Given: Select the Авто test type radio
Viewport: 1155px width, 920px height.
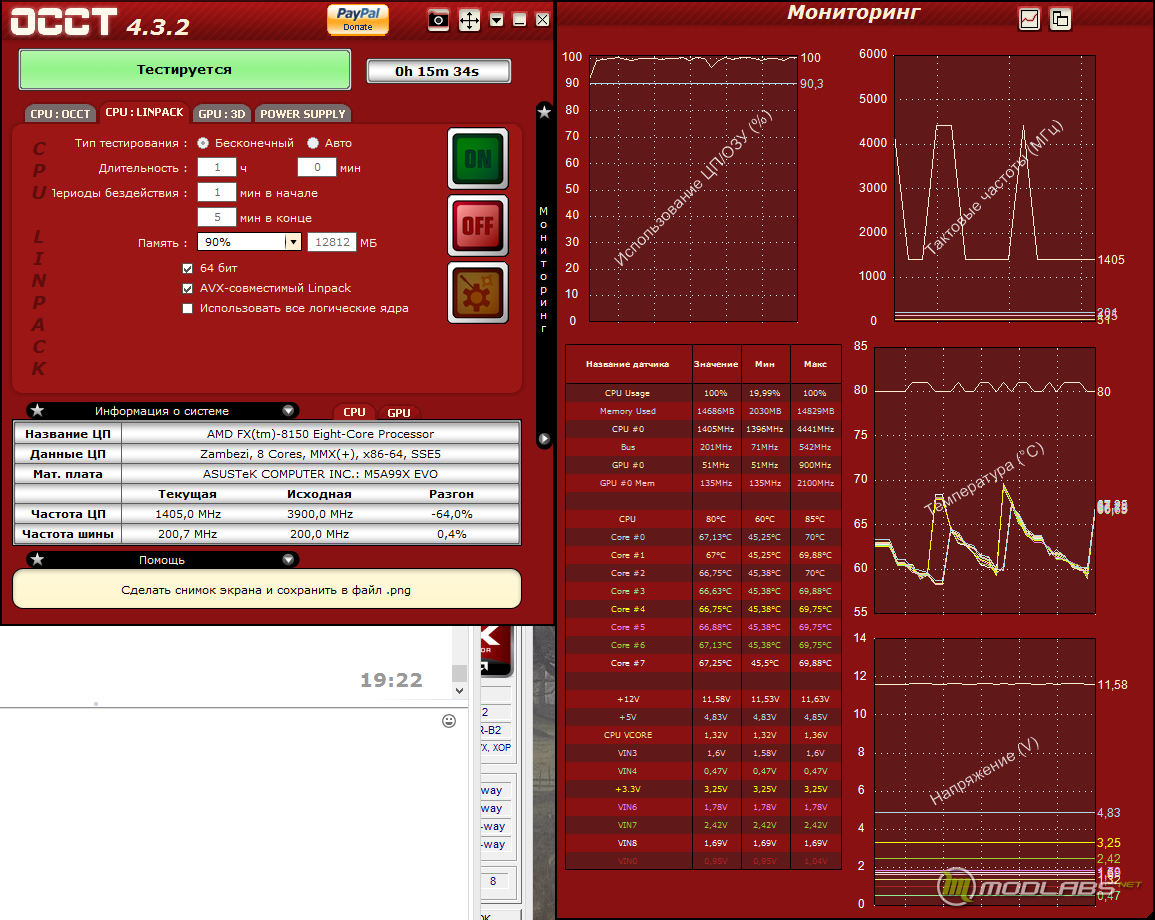Looking at the screenshot, I should click(x=313, y=143).
